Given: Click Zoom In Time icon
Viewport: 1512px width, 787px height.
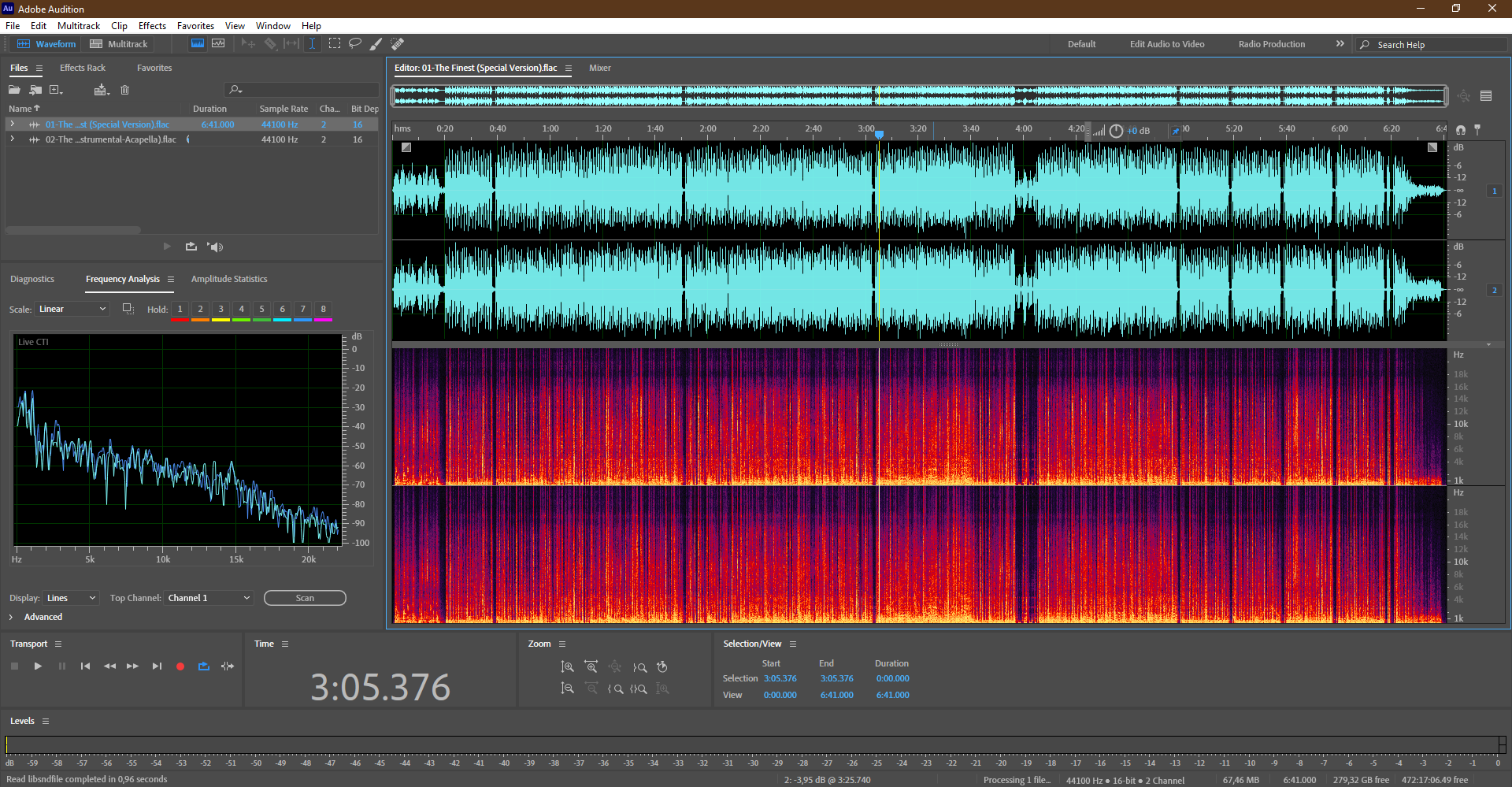Looking at the screenshot, I should [x=591, y=667].
